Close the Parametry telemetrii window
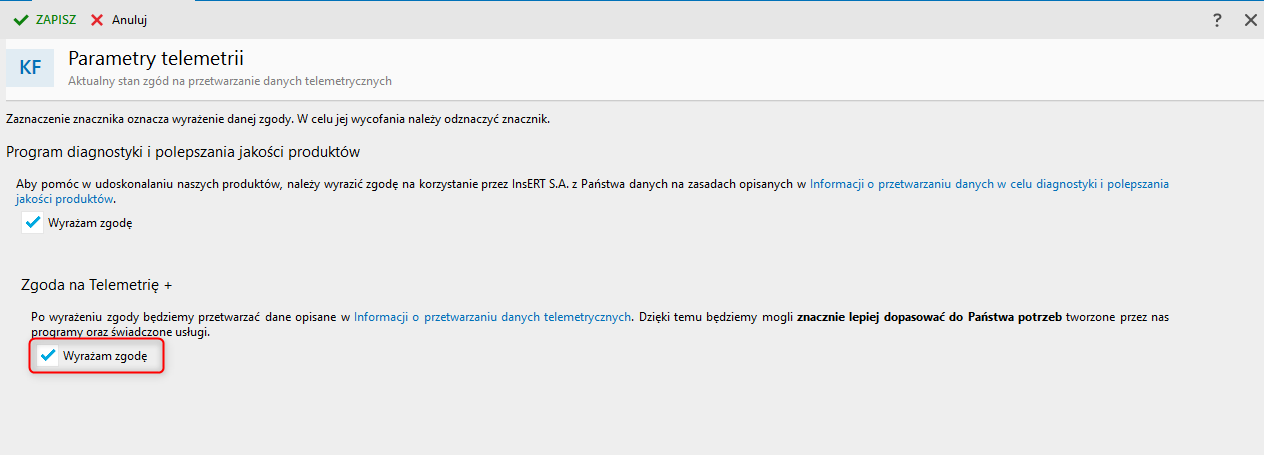 click(1250, 20)
